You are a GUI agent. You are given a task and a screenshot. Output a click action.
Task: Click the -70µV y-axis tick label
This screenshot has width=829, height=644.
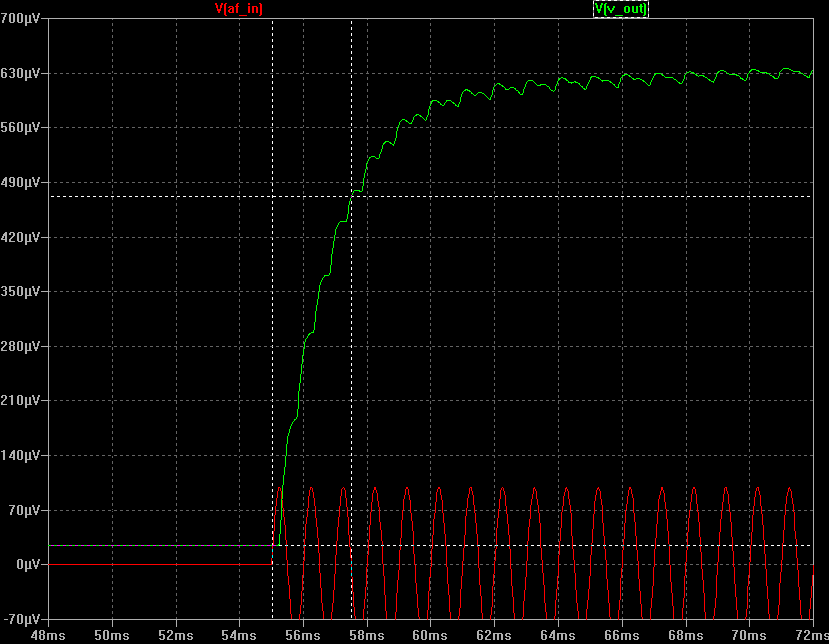[x=21, y=619]
